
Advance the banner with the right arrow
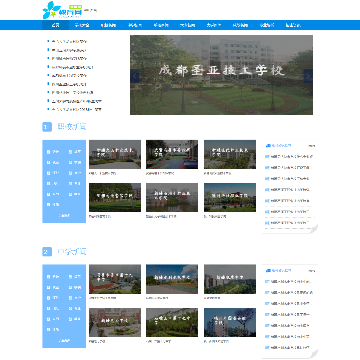[308, 76]
